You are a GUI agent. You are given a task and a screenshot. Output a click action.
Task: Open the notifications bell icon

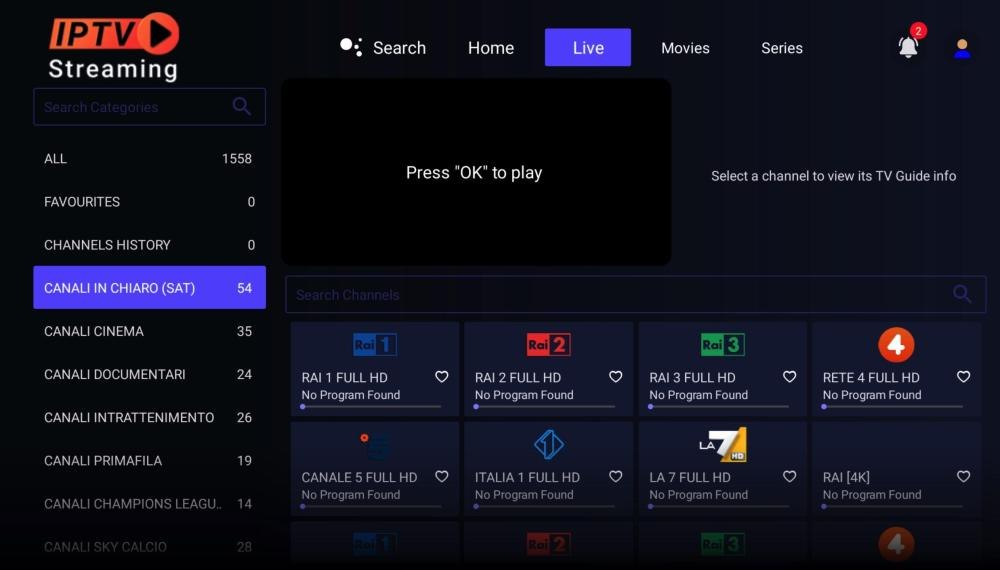(x=908, y=47)
